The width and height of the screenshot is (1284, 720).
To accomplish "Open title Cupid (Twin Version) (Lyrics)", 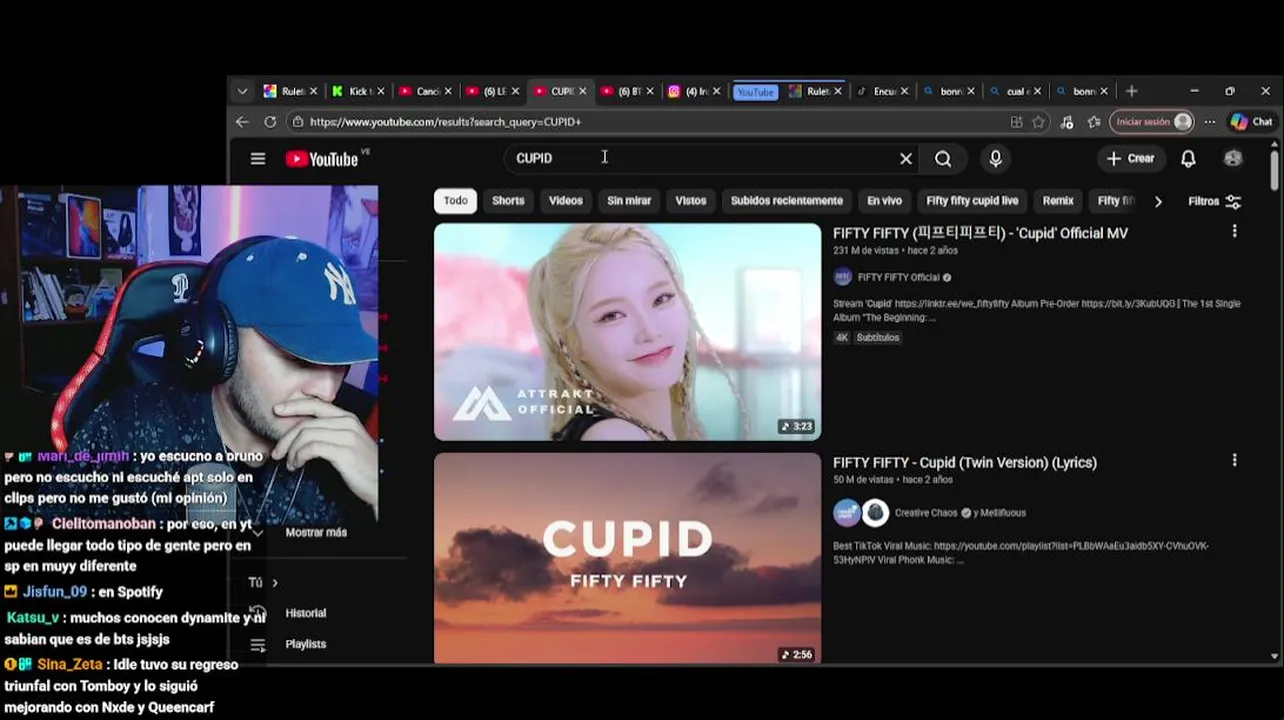I will pos(965,462).
